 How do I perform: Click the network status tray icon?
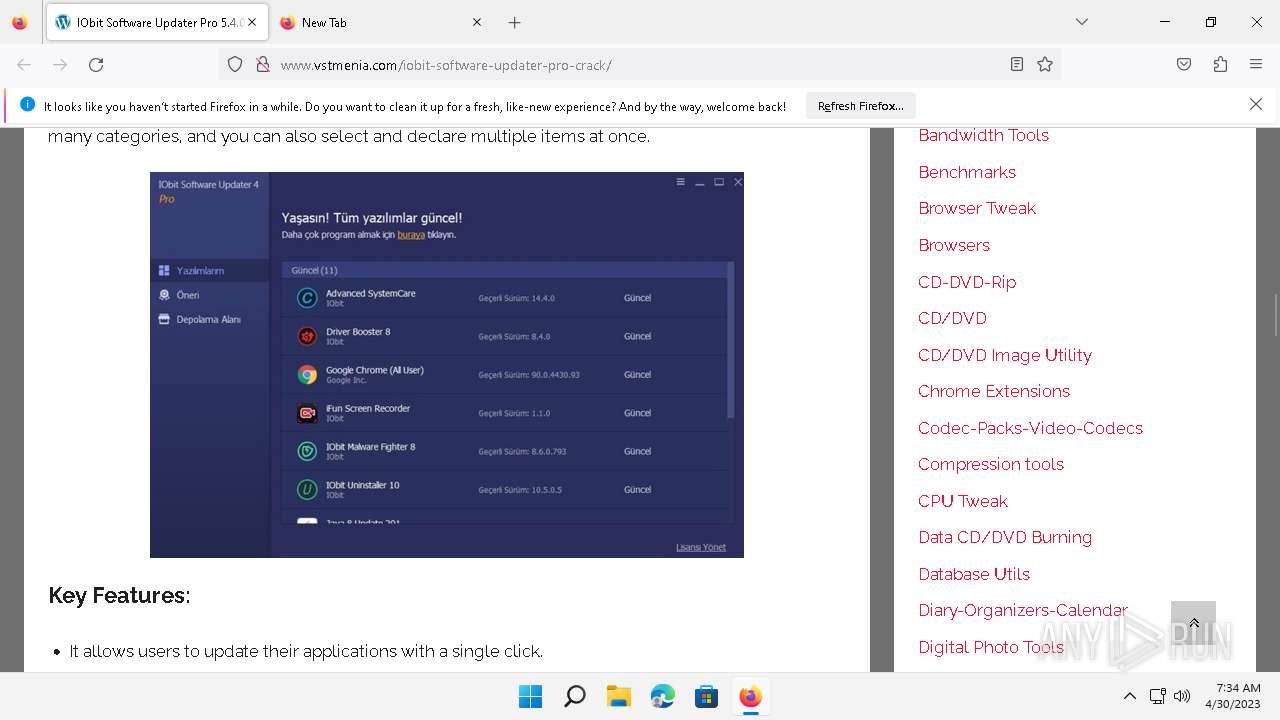1157,696
